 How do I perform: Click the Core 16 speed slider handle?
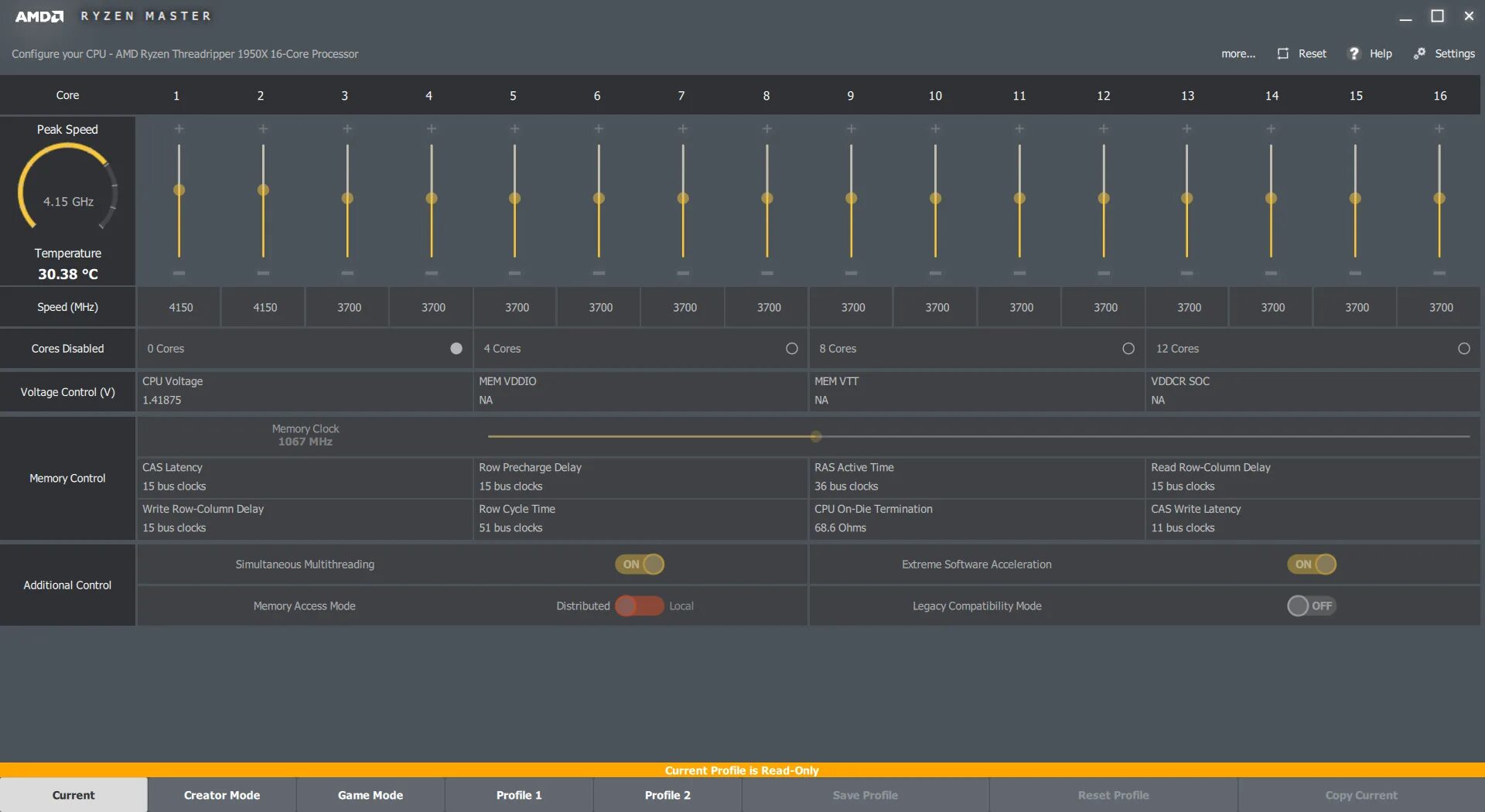pyautogui.click(x=1439, y=199)
